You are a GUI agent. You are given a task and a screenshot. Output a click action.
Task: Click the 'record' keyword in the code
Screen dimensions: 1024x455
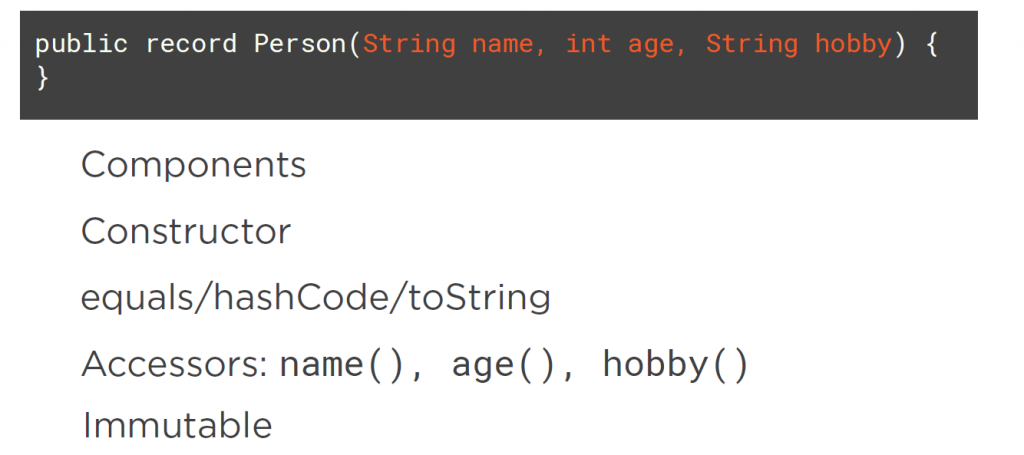coord(191,44)
